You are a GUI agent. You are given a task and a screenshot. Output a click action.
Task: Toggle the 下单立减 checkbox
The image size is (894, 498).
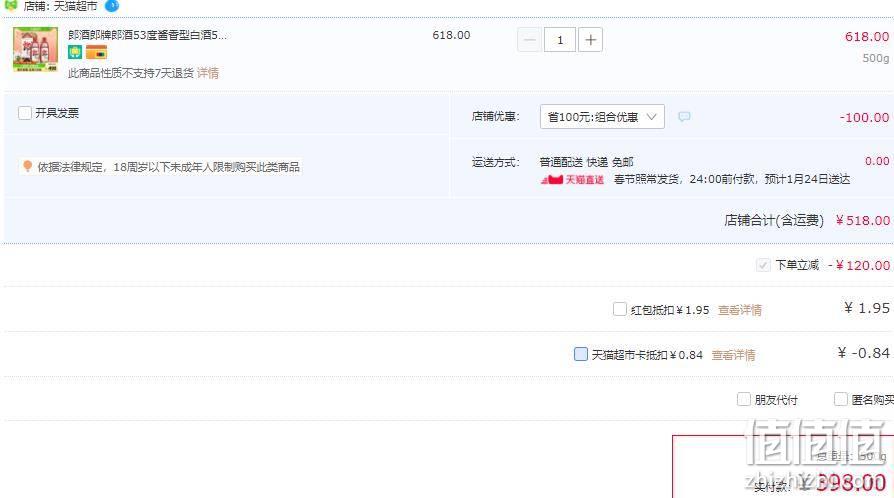(763, 265)
